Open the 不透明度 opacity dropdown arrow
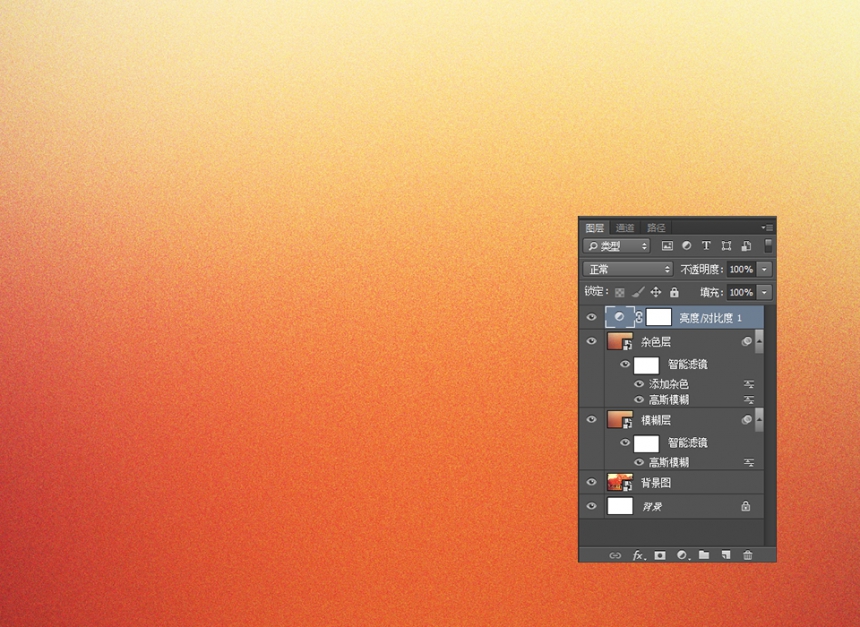Screen dimensions: 860x627 764,269
